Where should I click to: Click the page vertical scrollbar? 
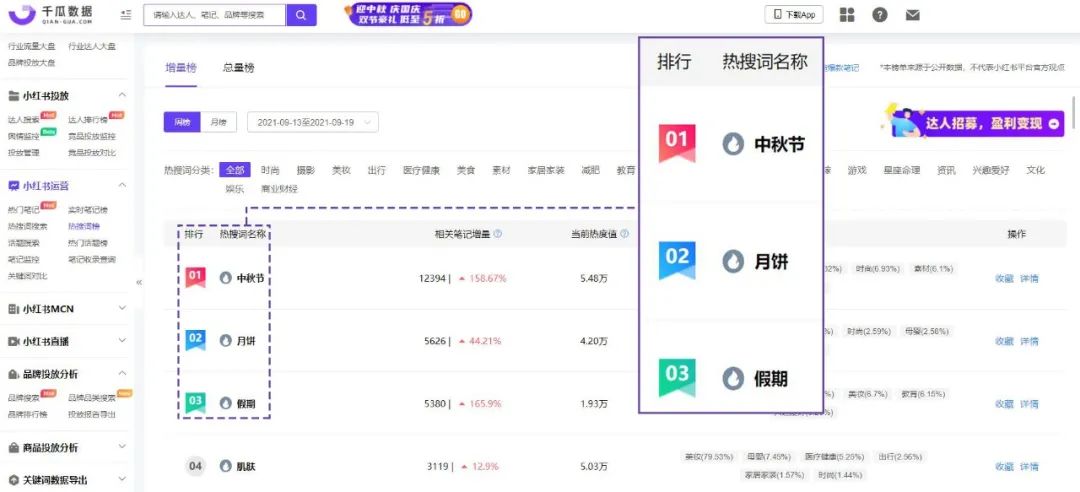tap(1074, 114)
